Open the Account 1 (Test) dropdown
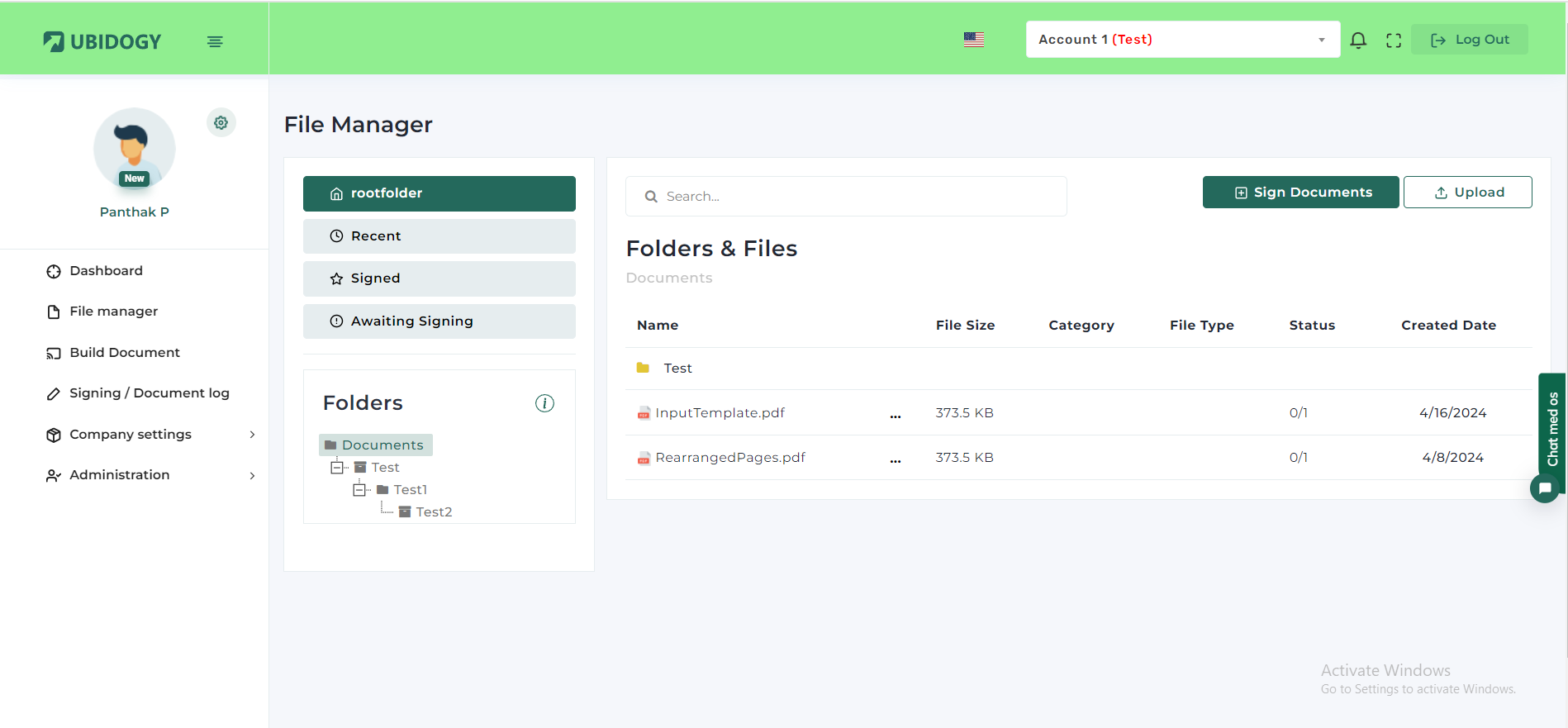The image size is (1568, 728). pos(1182,40)
